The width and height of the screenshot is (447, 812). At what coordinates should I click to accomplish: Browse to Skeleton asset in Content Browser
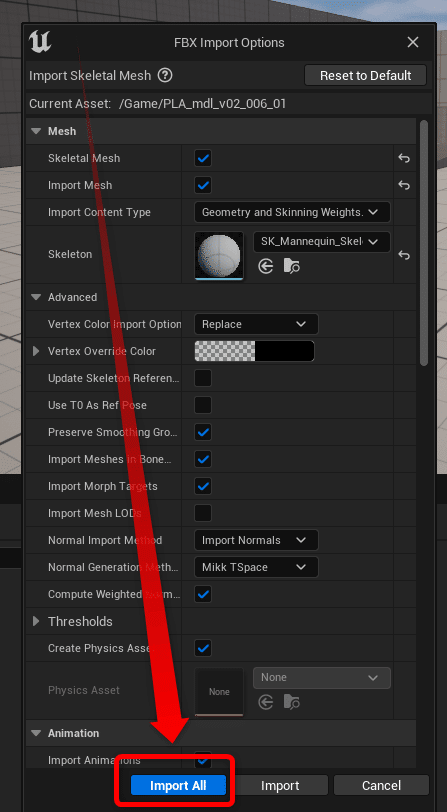(292, 267)
